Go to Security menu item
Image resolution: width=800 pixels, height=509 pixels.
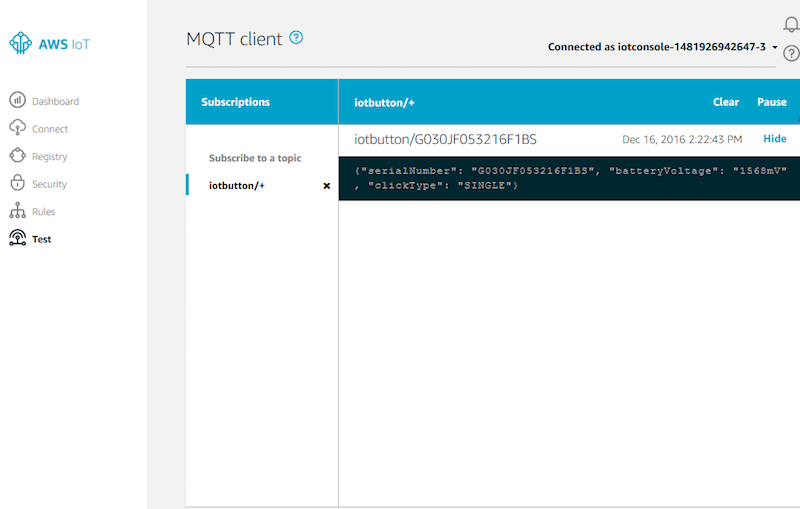49,184
